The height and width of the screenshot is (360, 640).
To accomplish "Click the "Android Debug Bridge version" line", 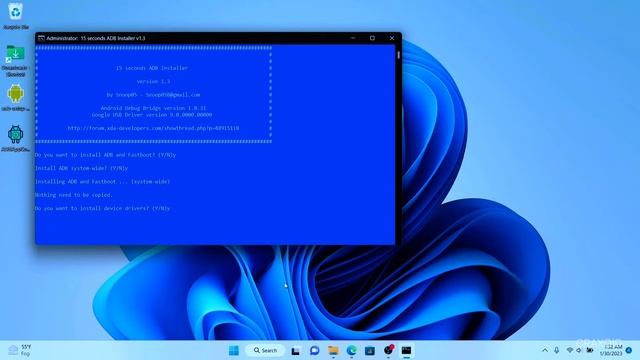I will coord(153,108).
